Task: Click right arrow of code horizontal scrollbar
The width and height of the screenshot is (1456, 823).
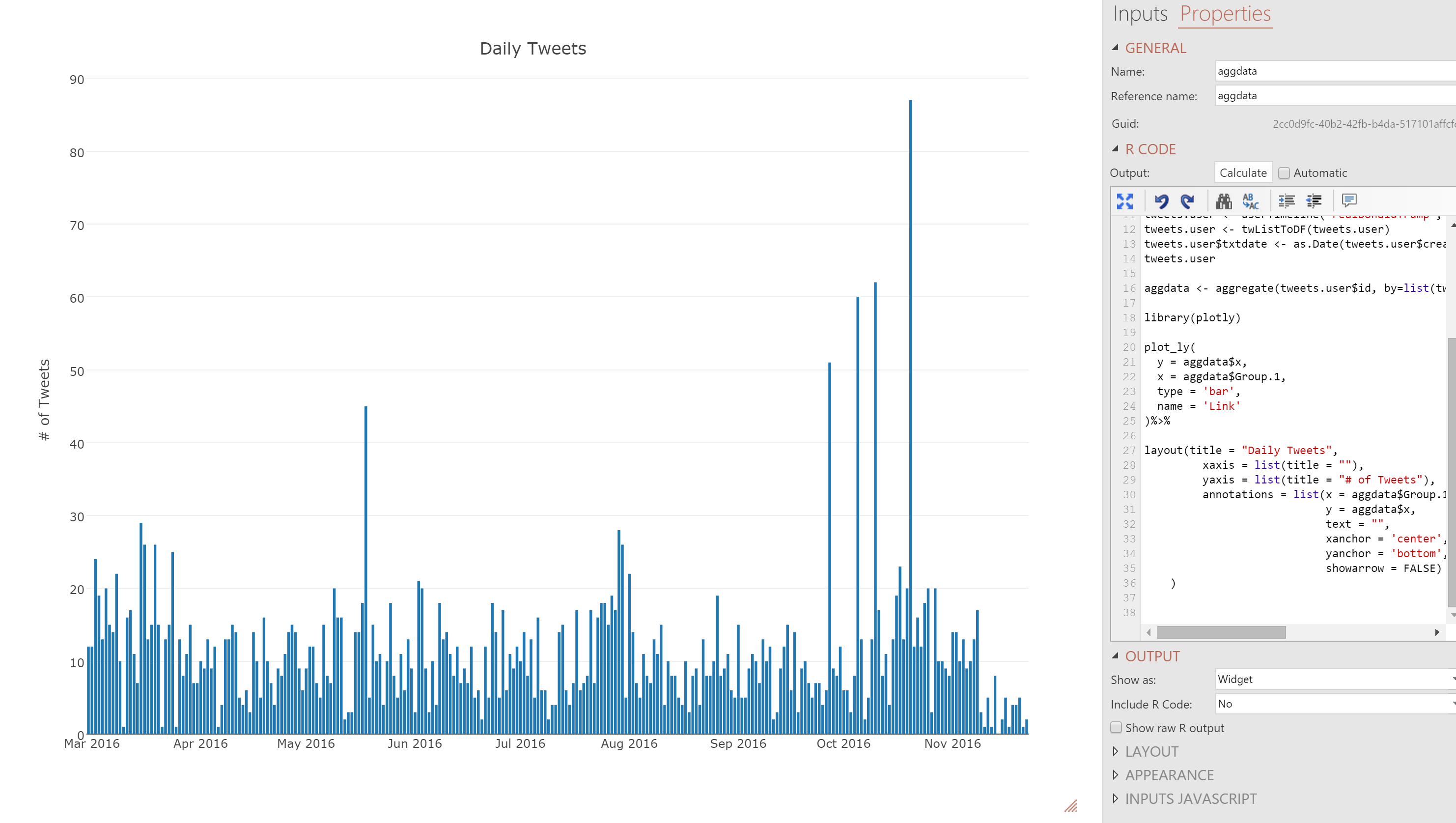Action: point(1436,632)
